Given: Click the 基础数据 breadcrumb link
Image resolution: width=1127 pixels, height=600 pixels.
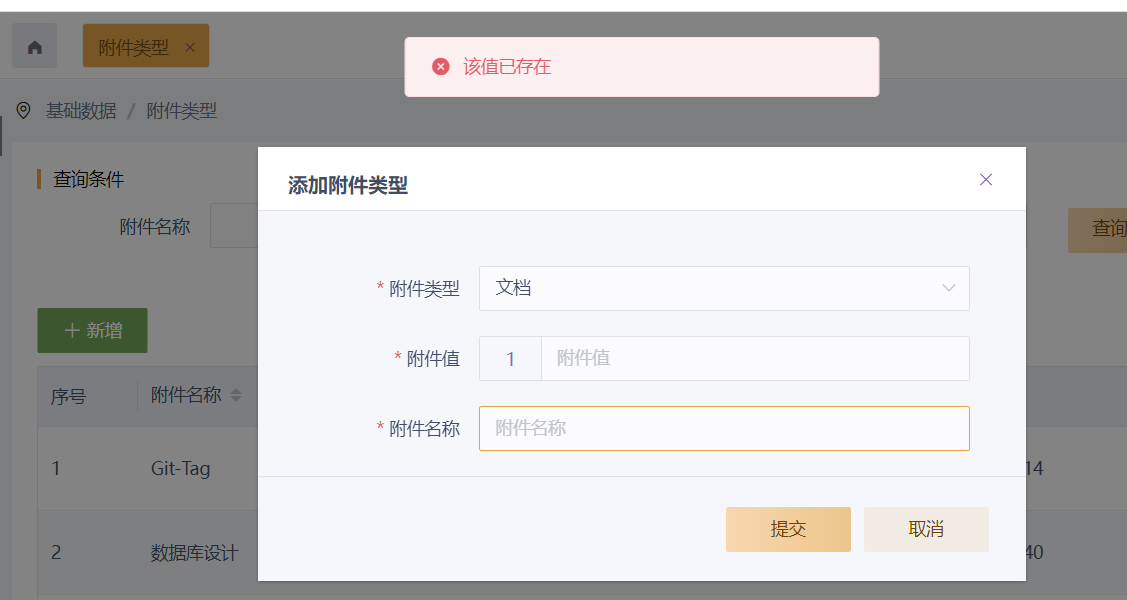Looking at the screenshot, I should (81, 111).
